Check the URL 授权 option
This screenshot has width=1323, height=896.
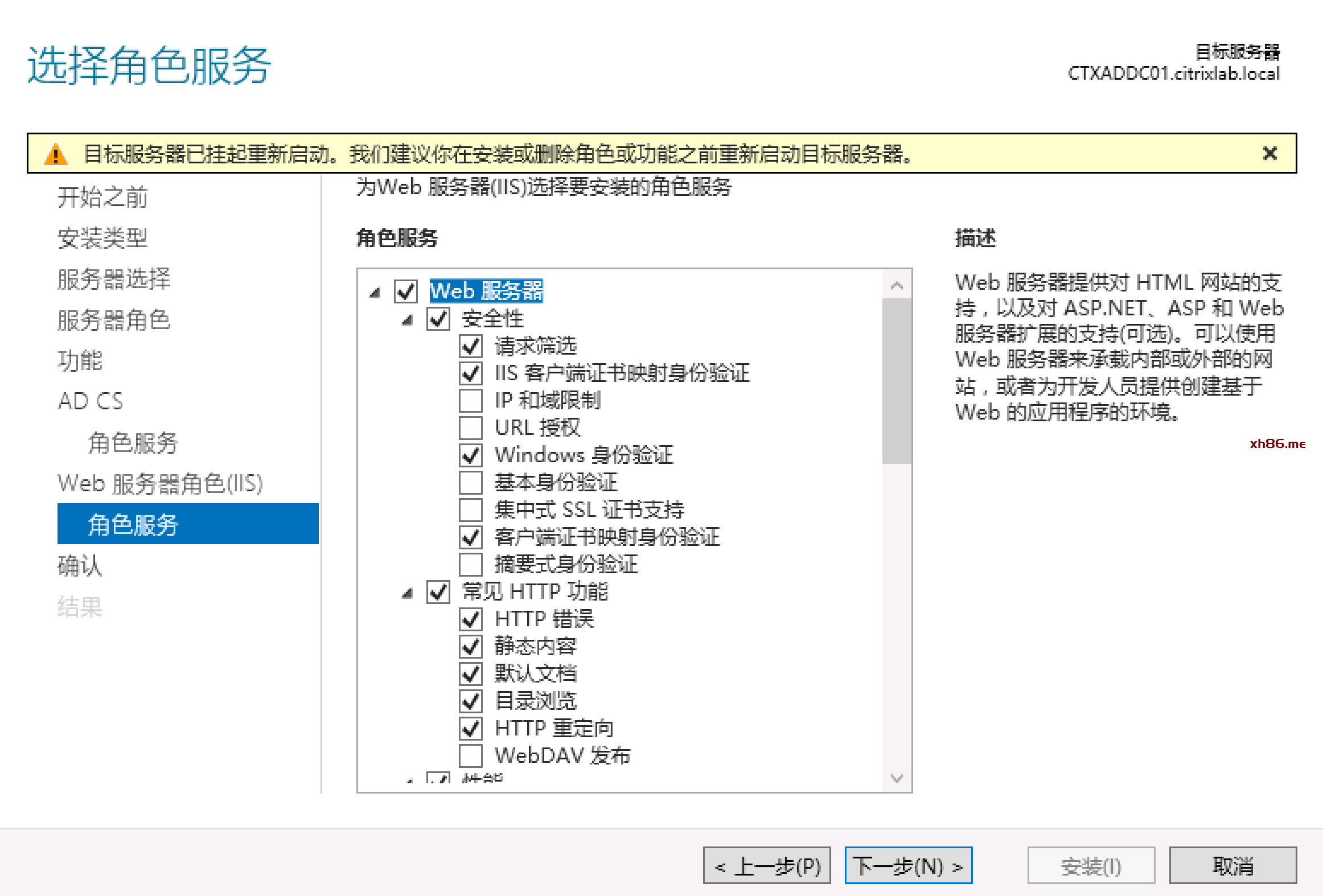click(471, 428)
